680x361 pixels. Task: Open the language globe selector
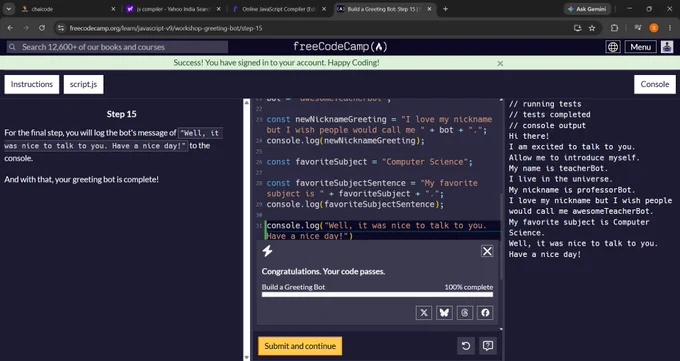(613, 47)
